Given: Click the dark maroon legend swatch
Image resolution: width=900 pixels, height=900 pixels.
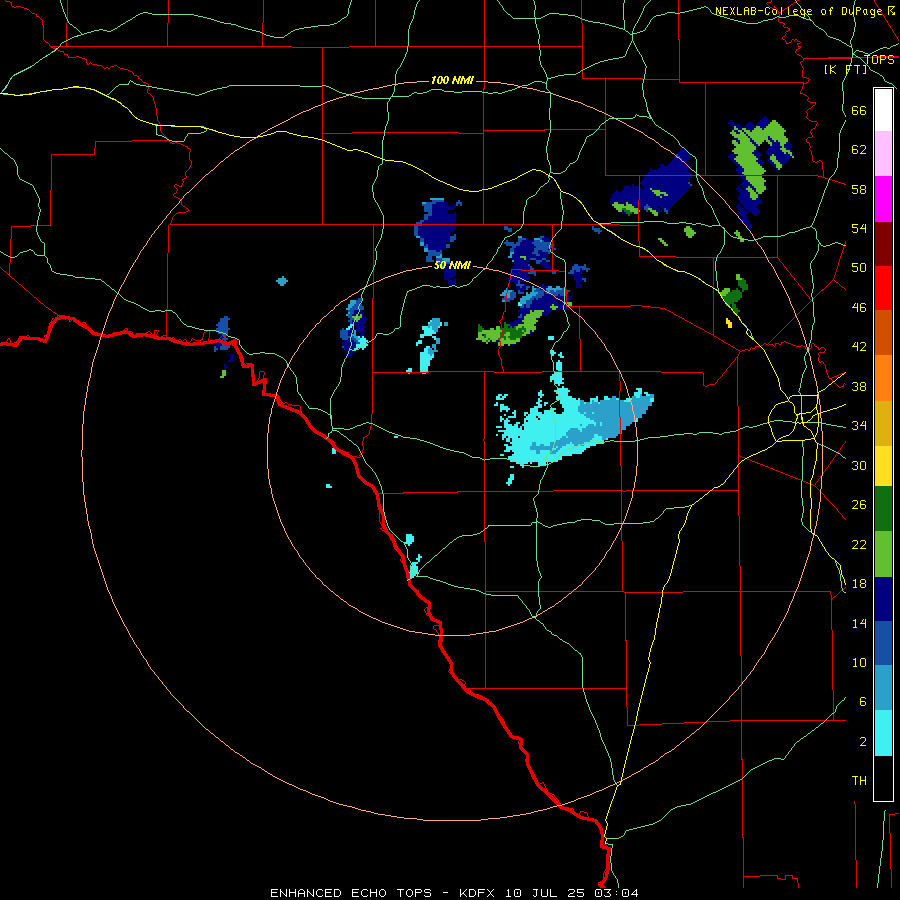Looking at the screenshot, I should (883, 244).
